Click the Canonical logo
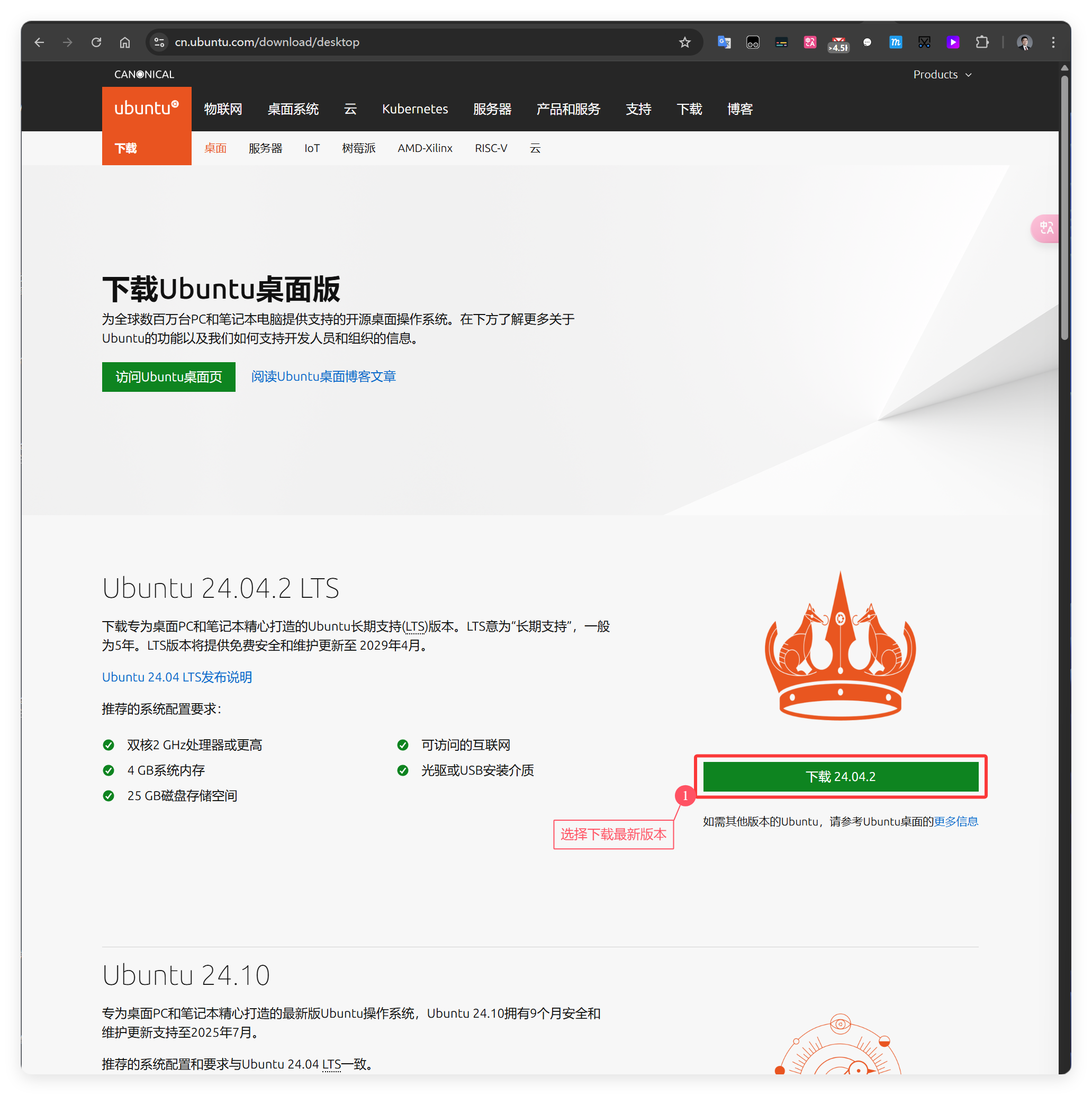The height and width of the screenshot is (1095, 1092). pyautogui.click(x=144, y=74)
